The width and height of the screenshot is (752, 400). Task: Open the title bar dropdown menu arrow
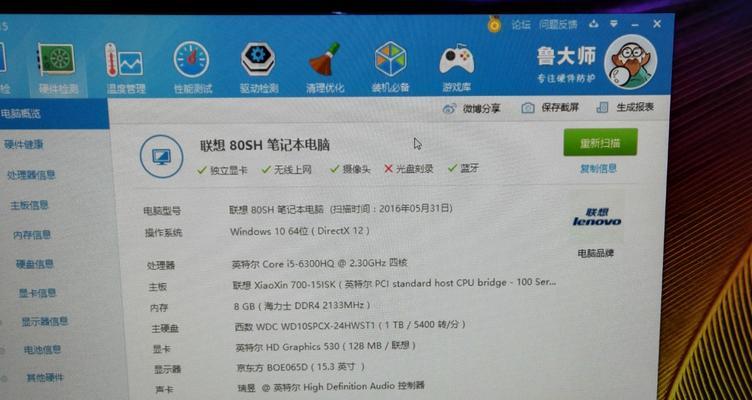click(613, 24)
